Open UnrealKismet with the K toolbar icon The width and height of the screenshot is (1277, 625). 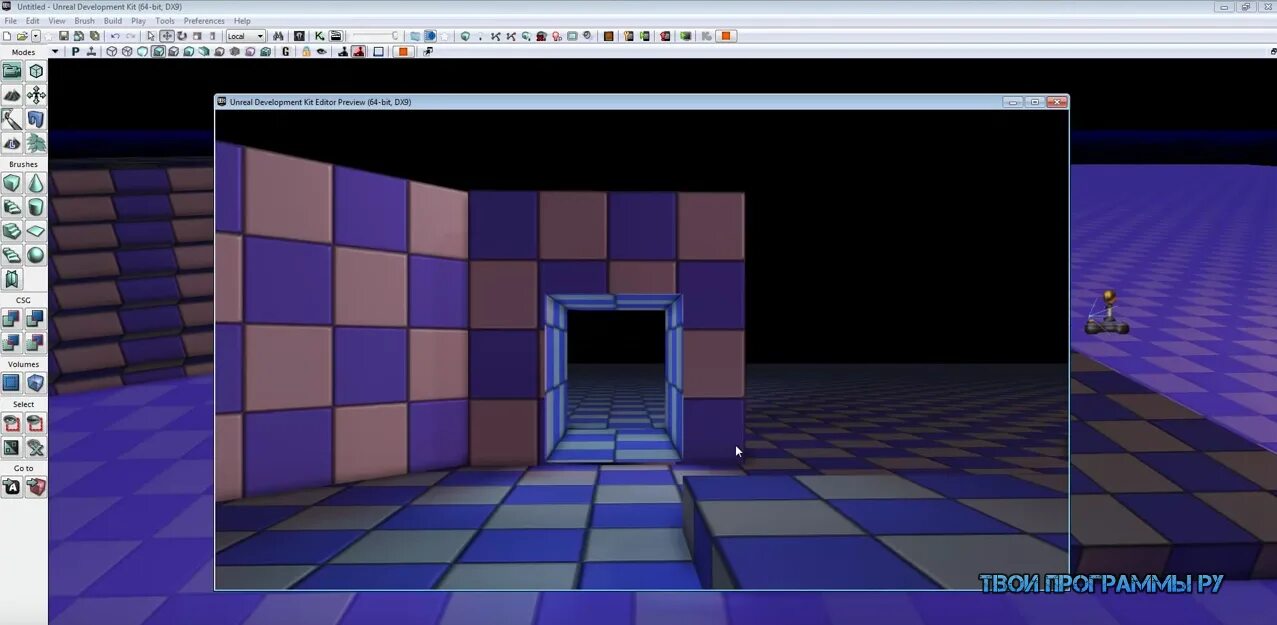[x=317, y=36]
